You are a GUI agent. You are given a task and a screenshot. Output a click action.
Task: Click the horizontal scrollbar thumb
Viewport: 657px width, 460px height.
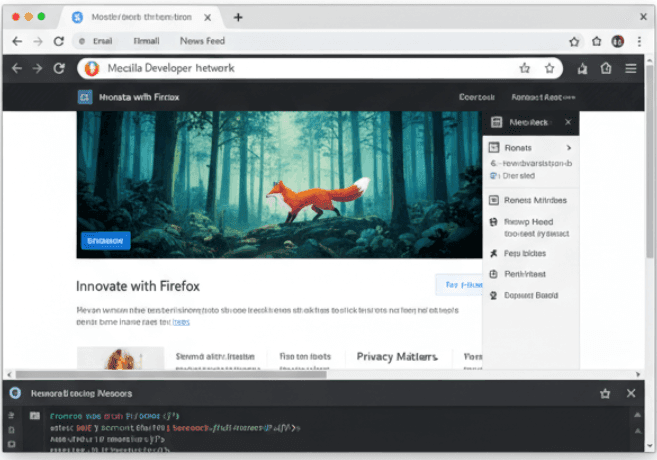coord(171,375)
